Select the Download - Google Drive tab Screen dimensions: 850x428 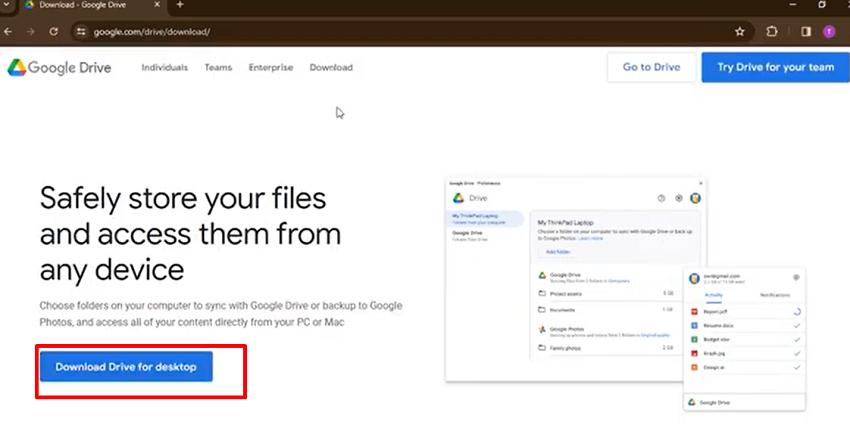(92, 5)
